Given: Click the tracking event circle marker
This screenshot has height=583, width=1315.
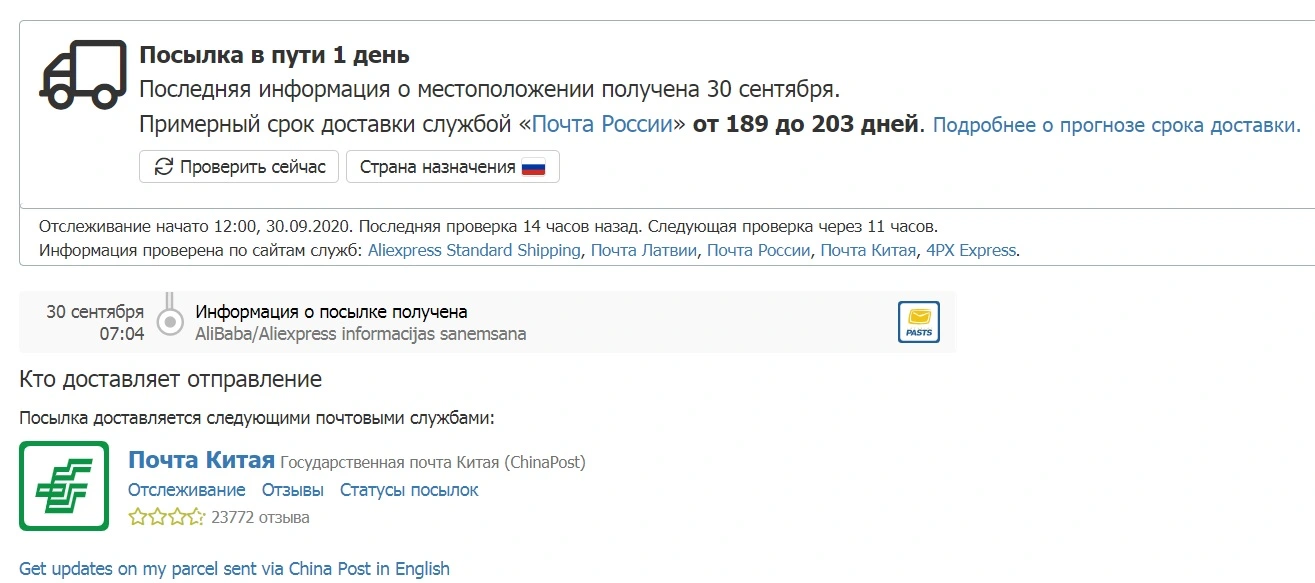Looking at the screenshot, I should pyautogui.click(x=171, y=321).
